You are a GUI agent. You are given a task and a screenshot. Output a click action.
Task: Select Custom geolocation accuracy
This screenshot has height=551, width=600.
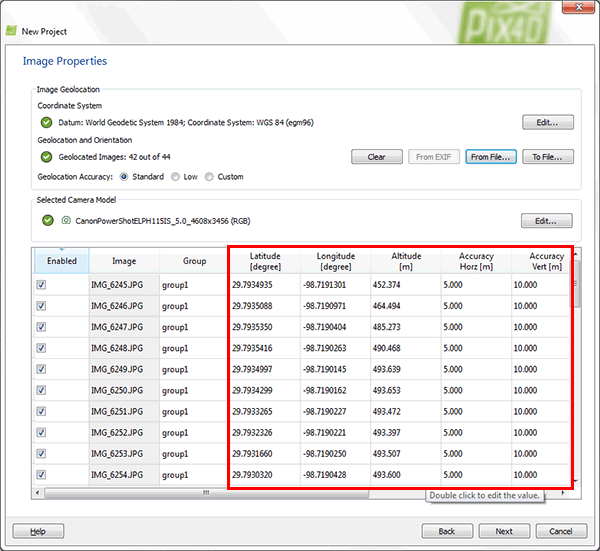[209, 177]
